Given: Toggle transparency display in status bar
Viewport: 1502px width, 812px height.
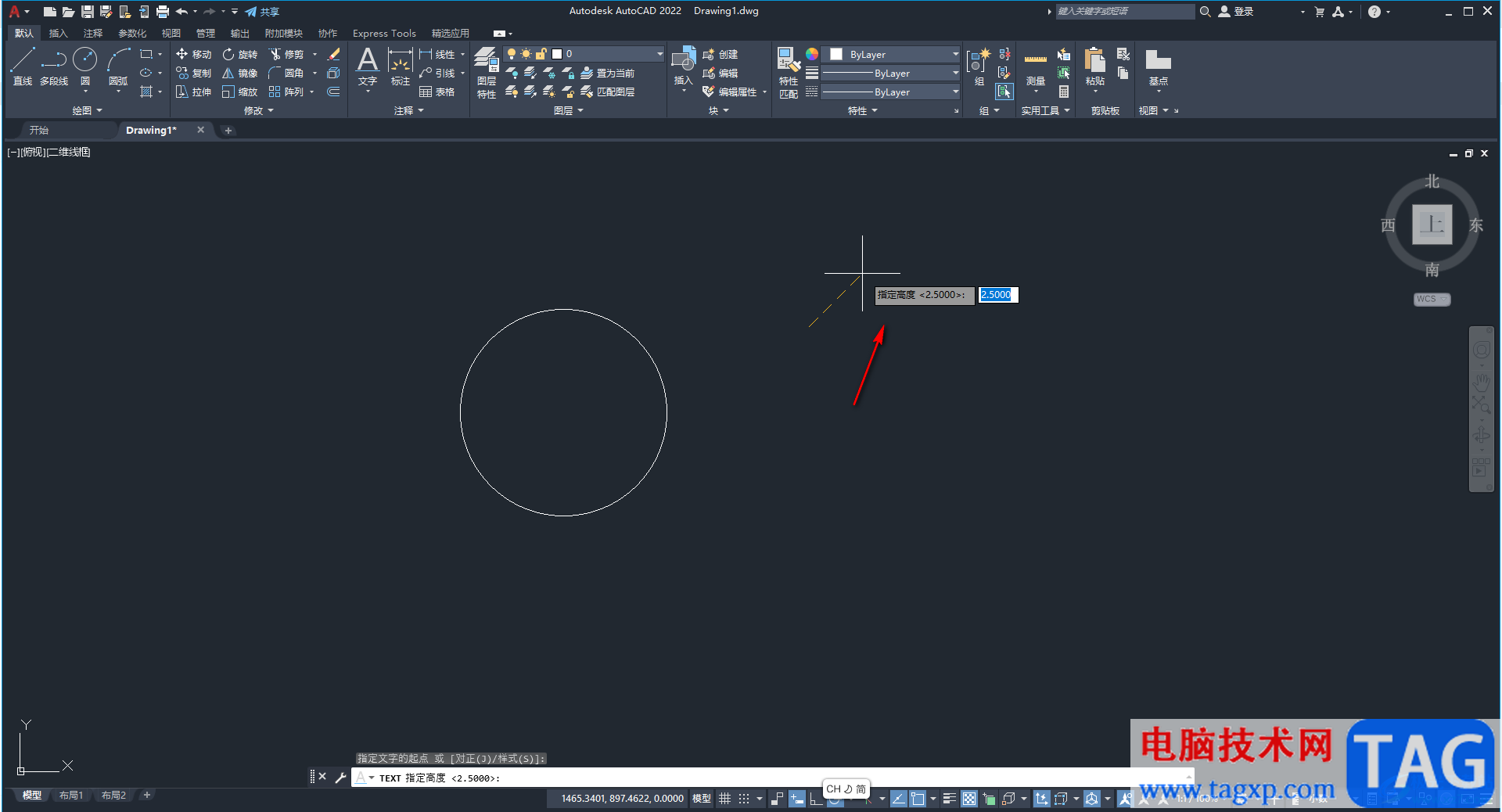Looking at the screenshot, I should click(969, 799).
